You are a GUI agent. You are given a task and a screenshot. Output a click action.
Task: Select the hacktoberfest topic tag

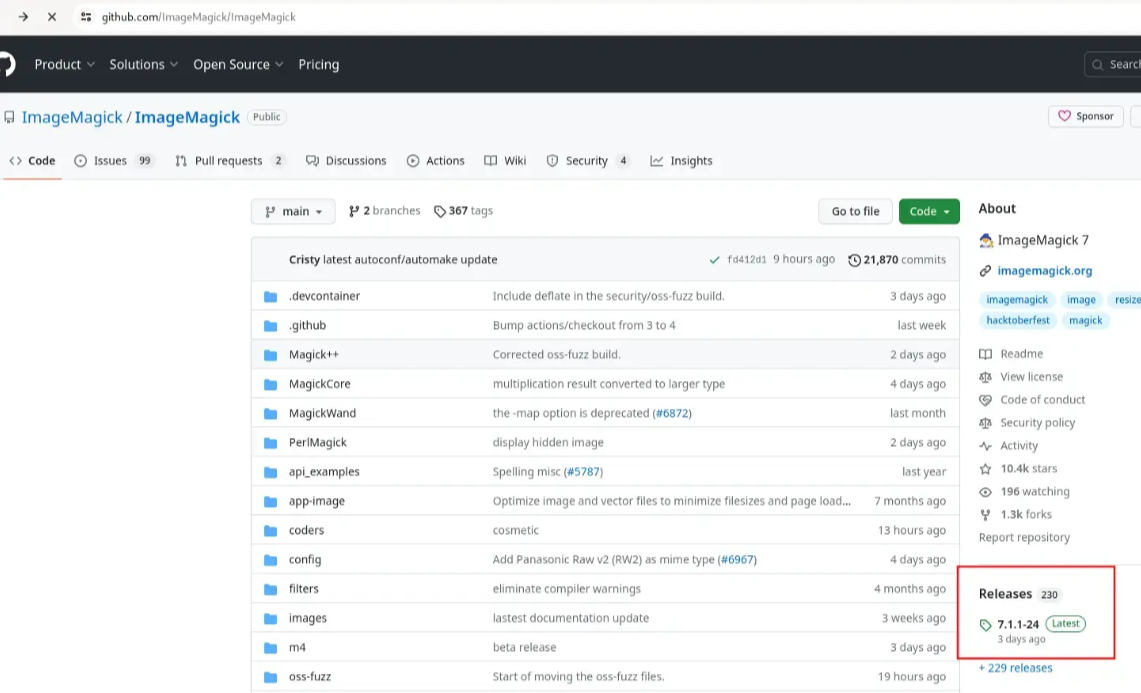pyautogui.click(x=1018, y=321)
